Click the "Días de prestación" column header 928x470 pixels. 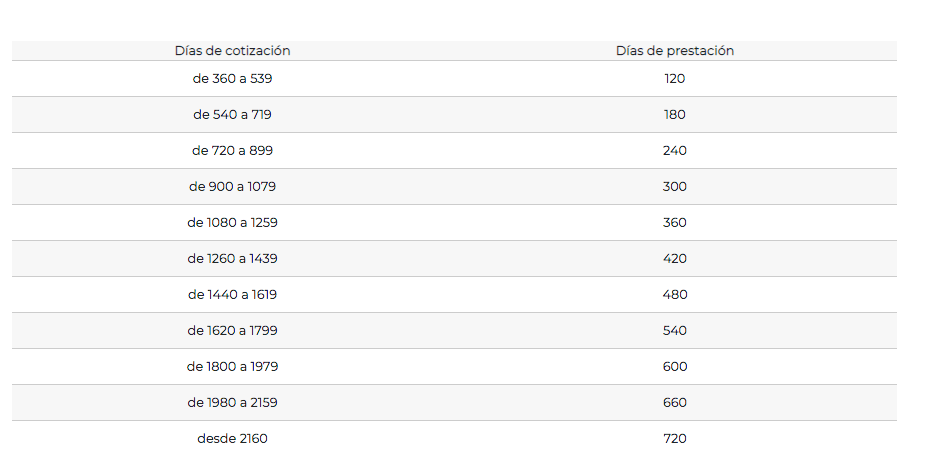[674, 50]
